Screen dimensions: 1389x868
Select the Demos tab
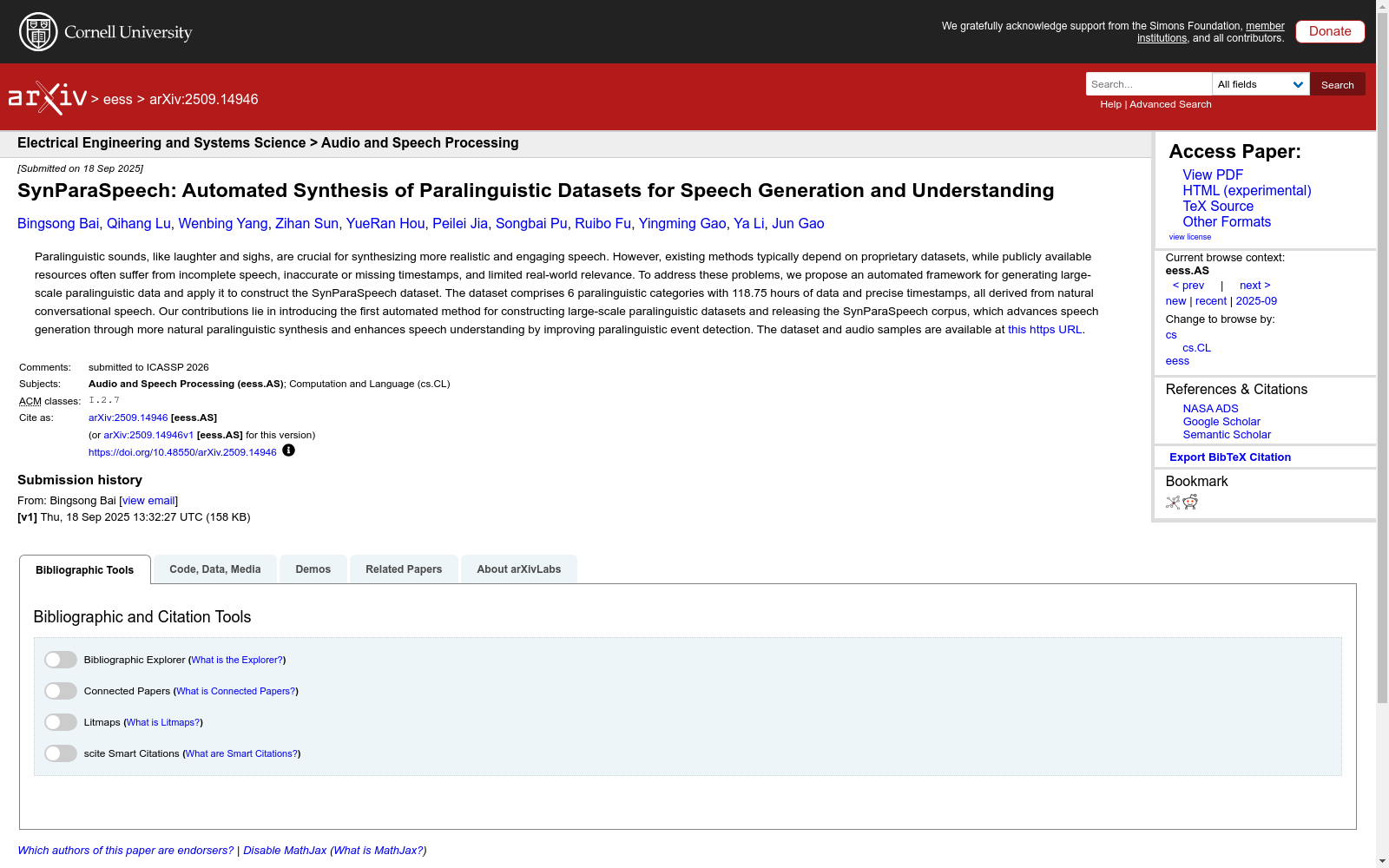[313, 569]
